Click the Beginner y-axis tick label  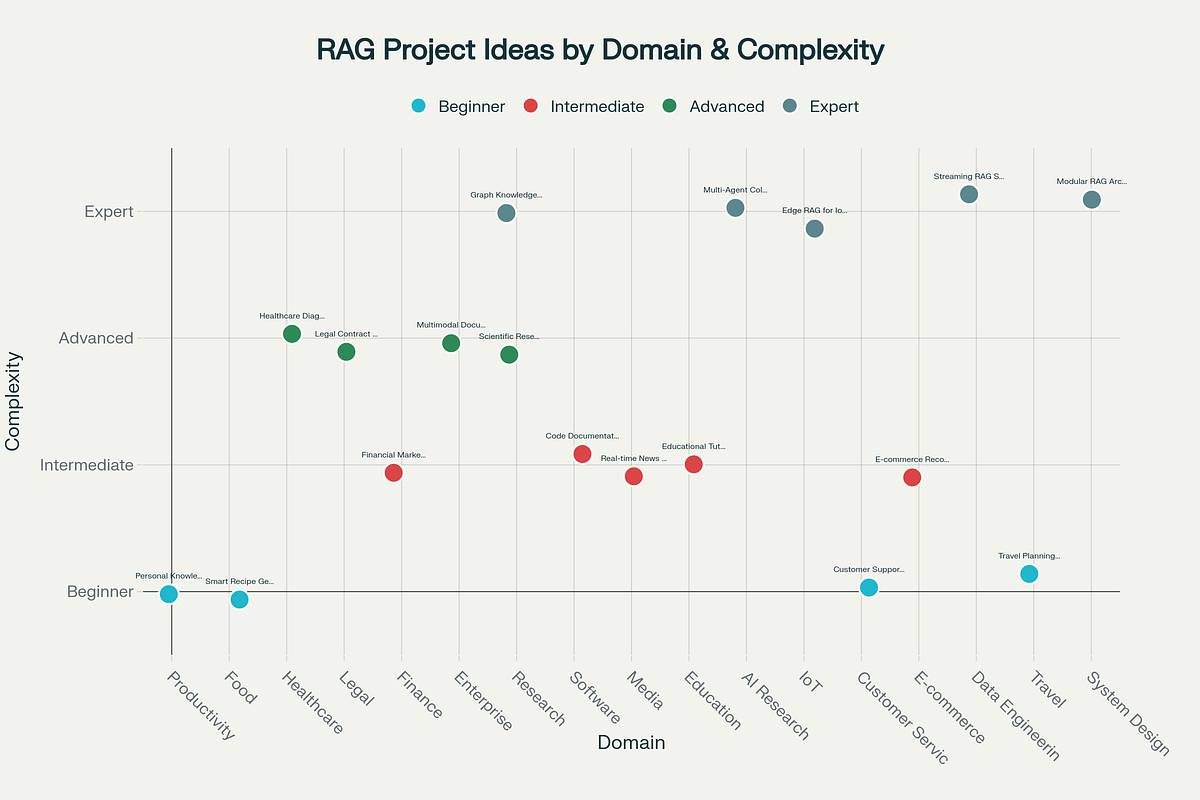tap(100, 592)
